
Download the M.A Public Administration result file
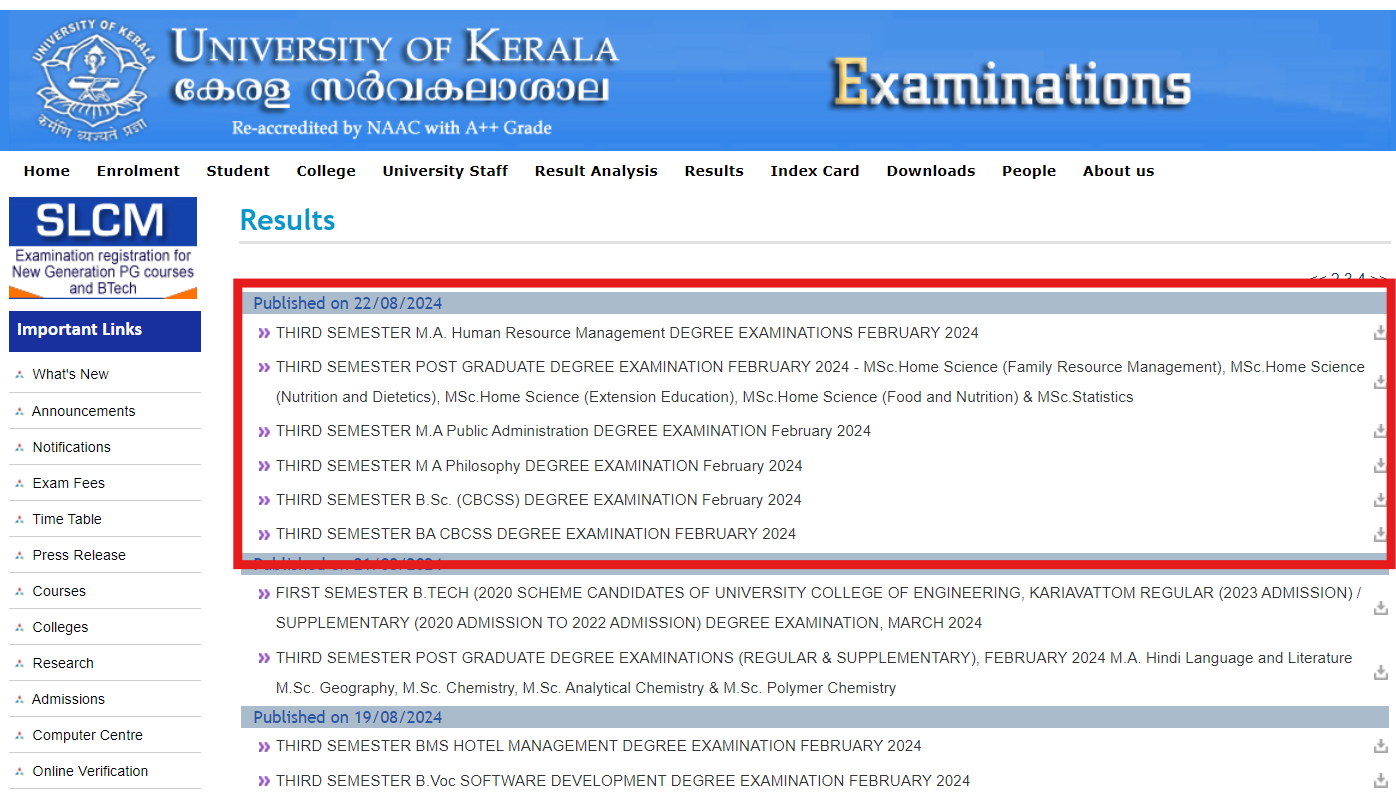pyautogui.click(x=1380, y=431)
